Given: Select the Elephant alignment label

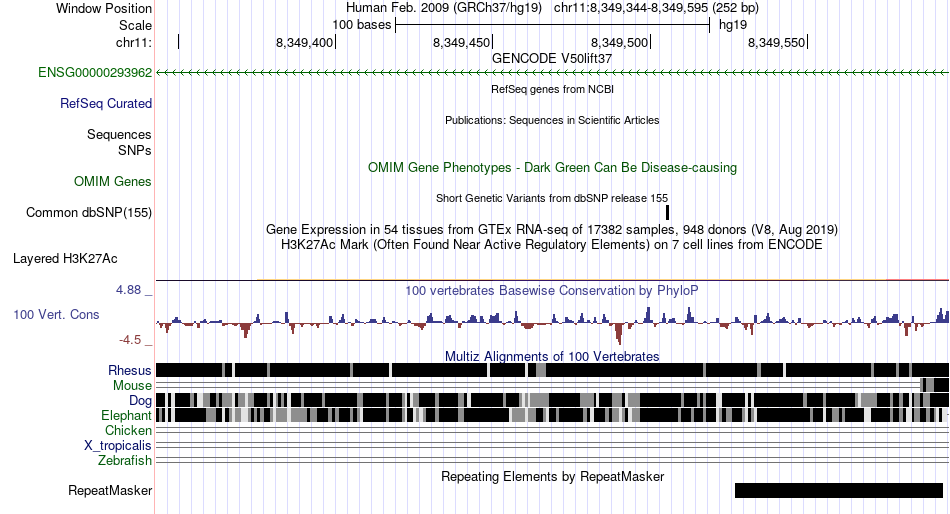Looking at the screenshot, I should (126, 416).
